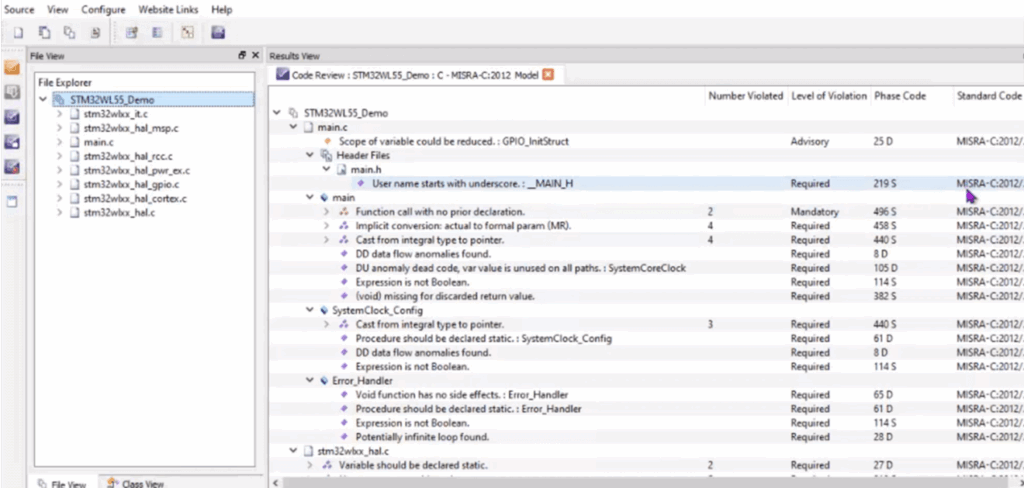
Task: Collapse the Header Files node
Action: pyautogui.click(x=310, y=155)
